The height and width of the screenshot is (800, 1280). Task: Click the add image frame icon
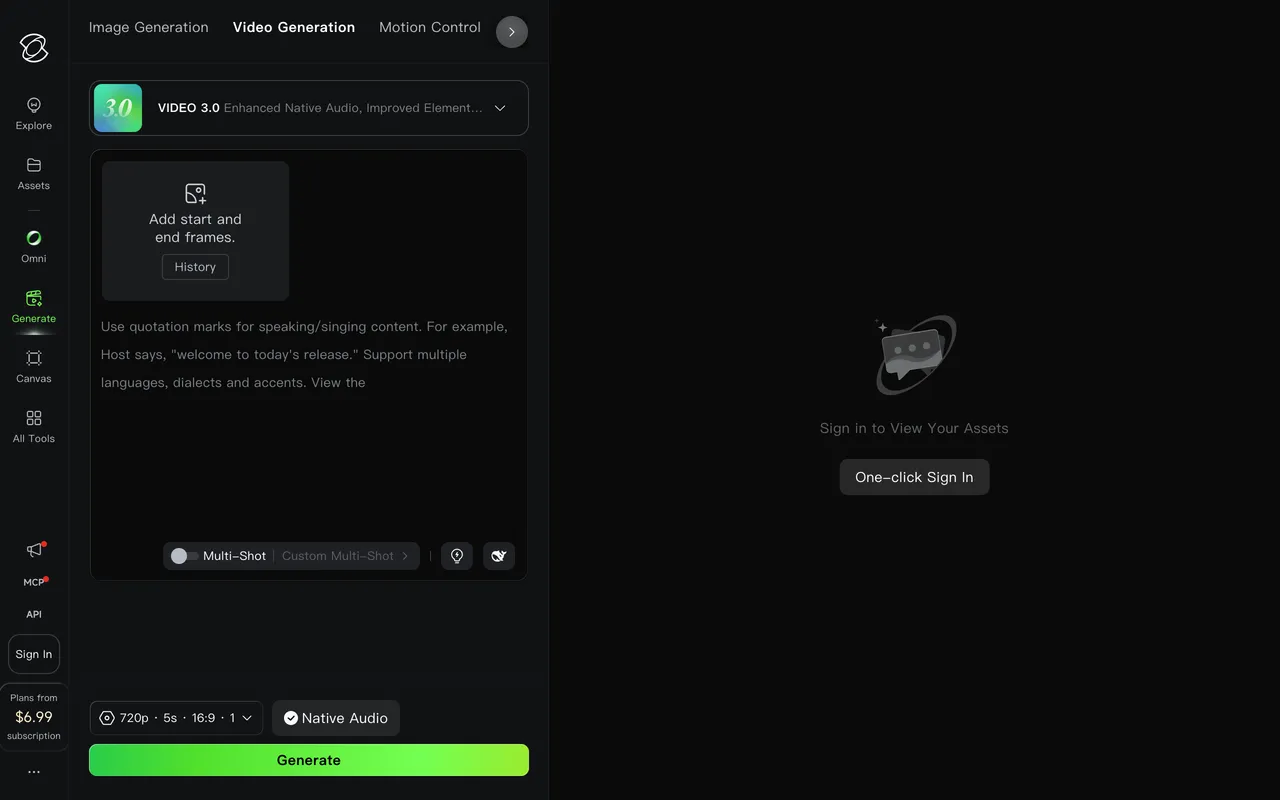195,193
